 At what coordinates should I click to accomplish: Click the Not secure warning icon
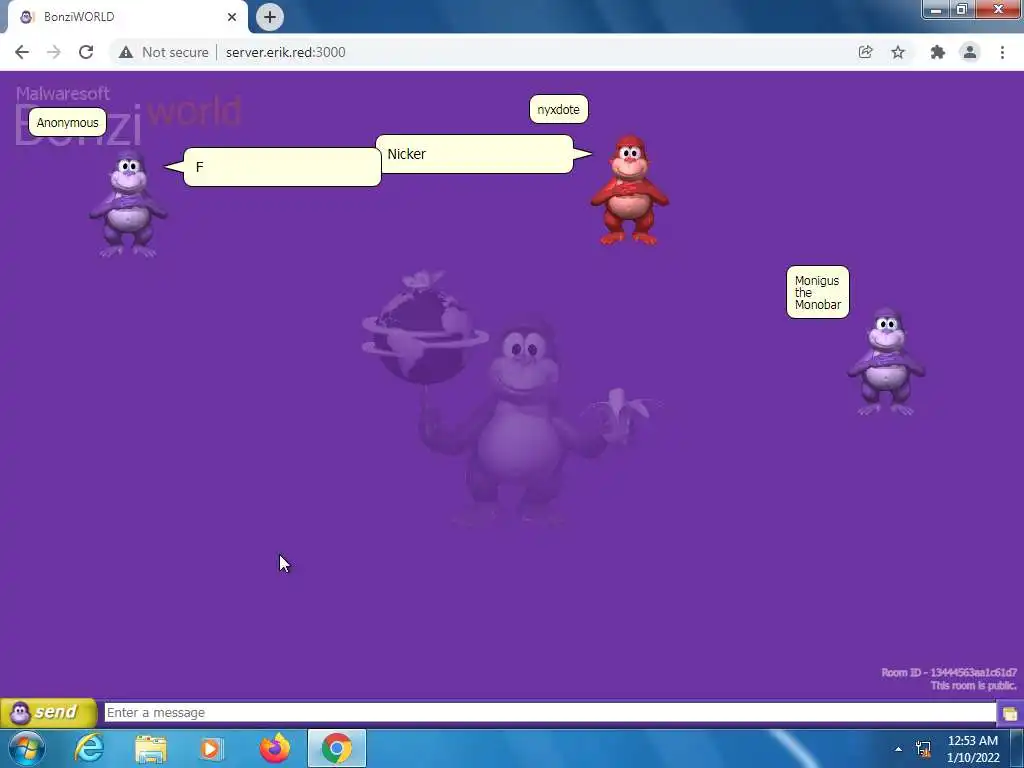(x=126, y=52)
